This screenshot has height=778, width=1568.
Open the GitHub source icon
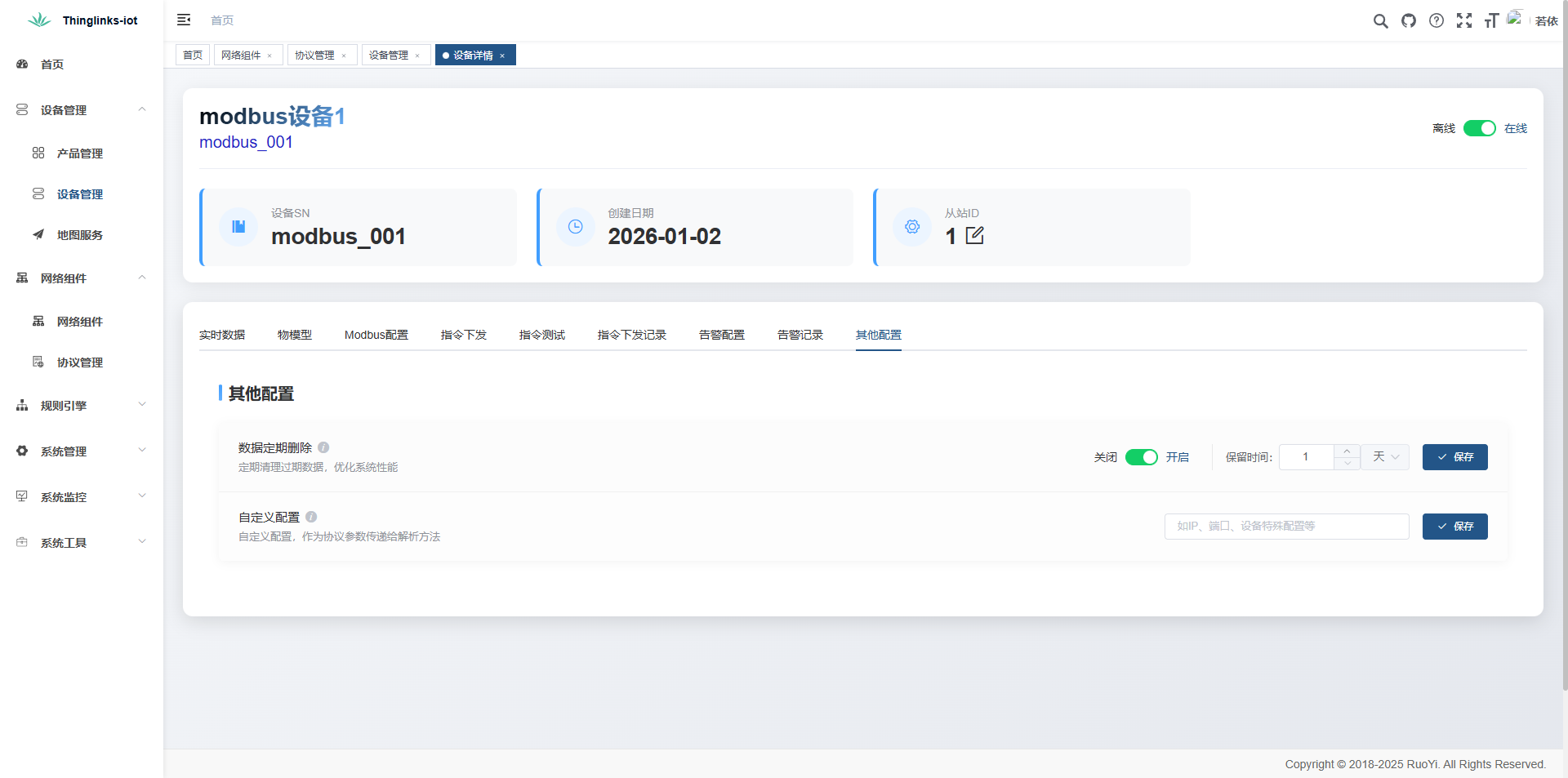1409,21
